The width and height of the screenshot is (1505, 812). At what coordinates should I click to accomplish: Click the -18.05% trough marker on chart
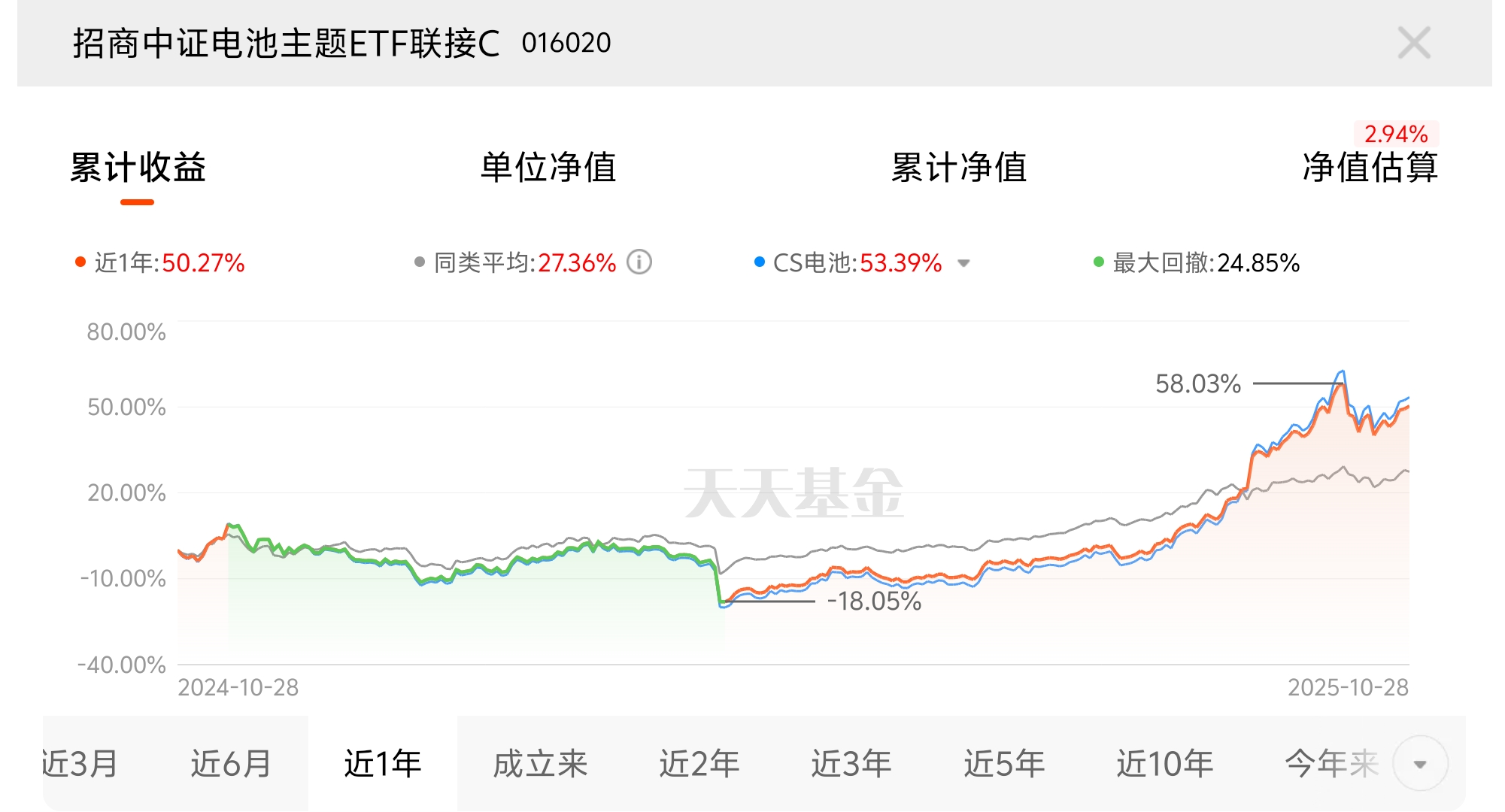coord(874,601)
